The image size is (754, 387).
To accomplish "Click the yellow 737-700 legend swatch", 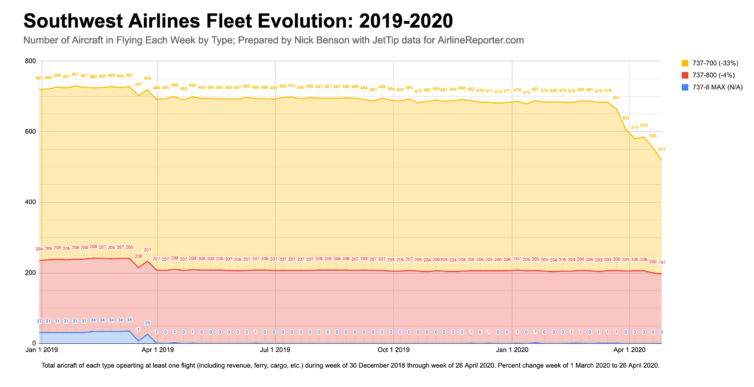I will pyautogui.click(x=685, y=63).
